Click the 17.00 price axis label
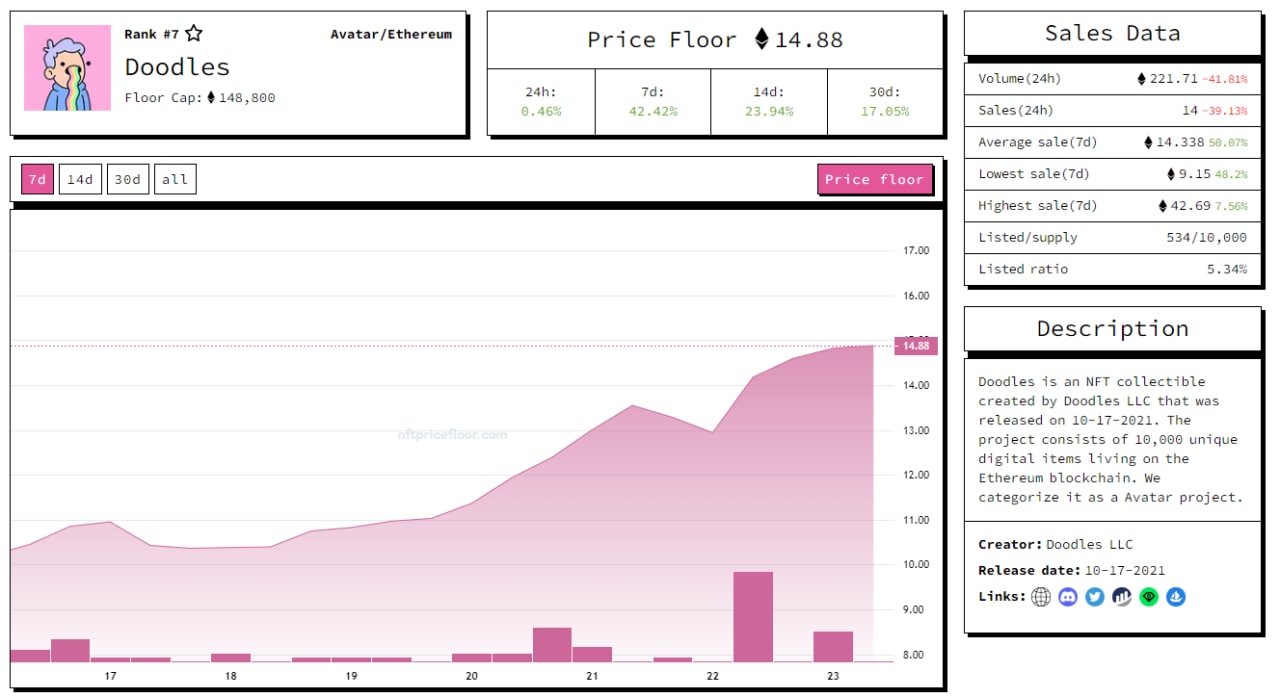 [x=916, y=251]
